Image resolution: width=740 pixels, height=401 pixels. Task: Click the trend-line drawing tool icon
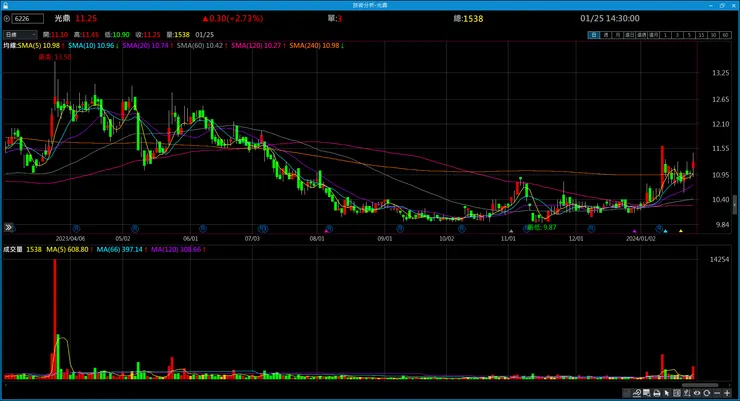637,393
